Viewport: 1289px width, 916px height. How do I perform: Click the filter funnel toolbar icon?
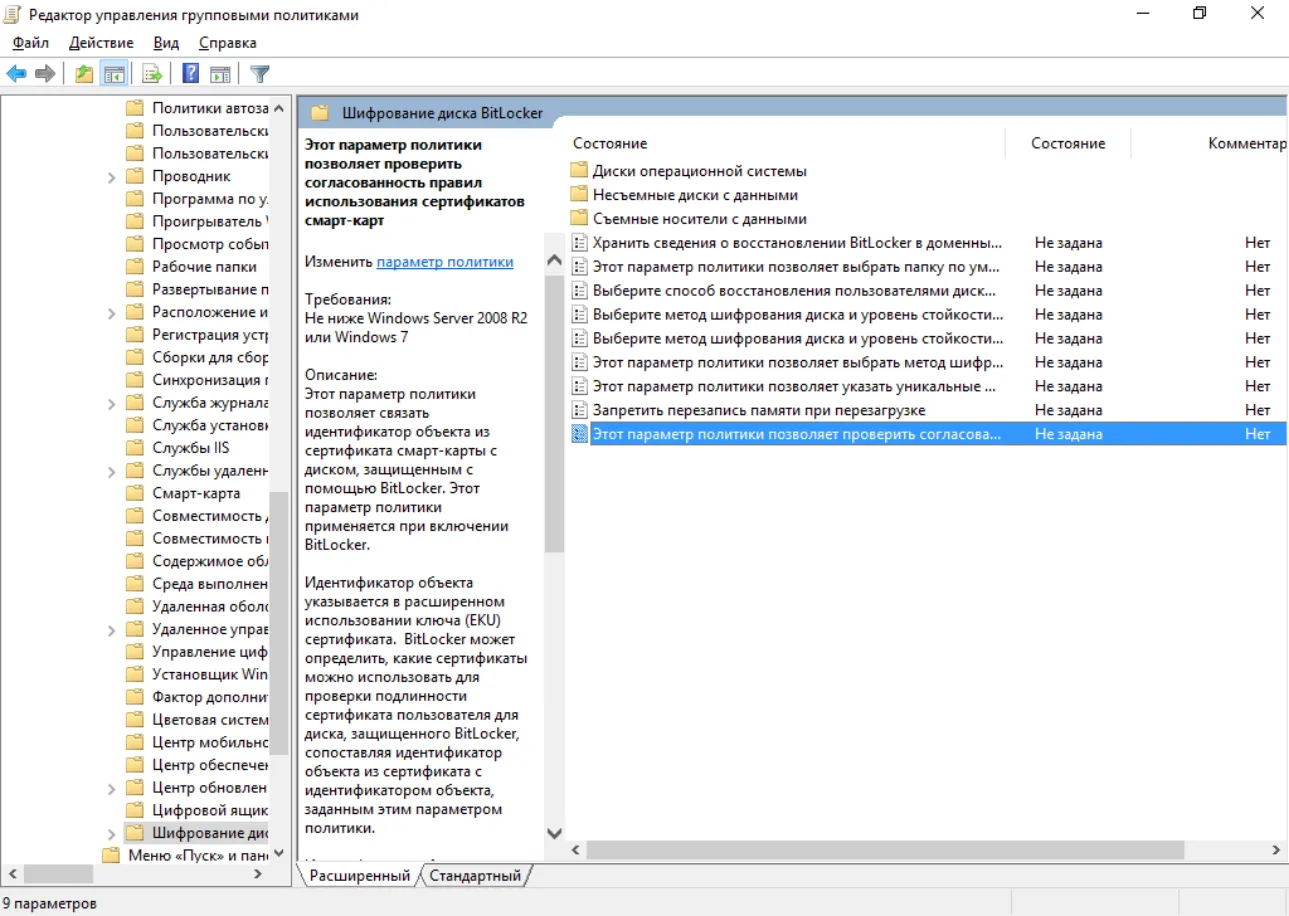(260, 74)
